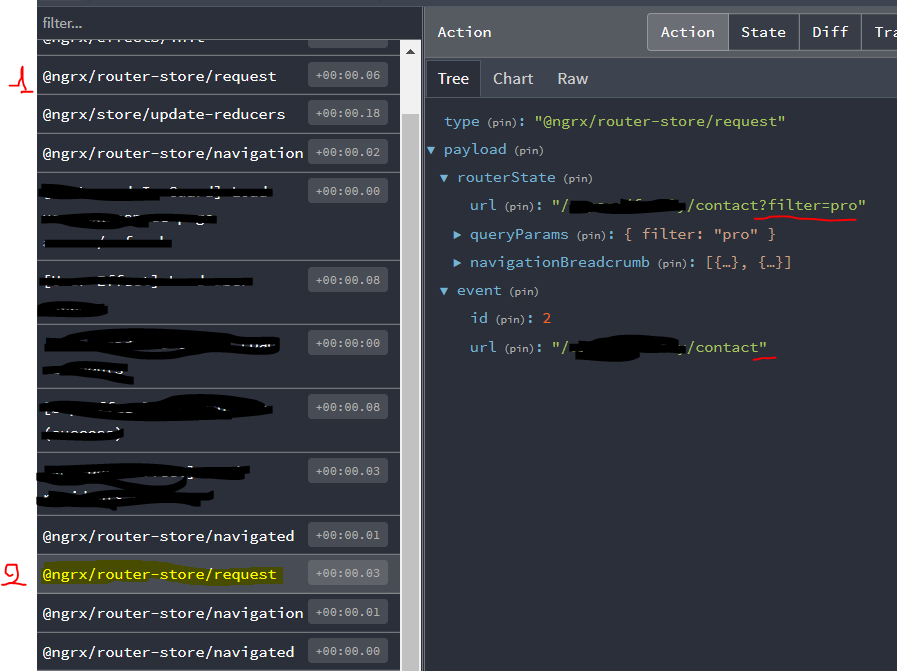Image resolution: width=897 pixels, height=671 pixels.
Task: Click the event id value 2
Action: click(547, 318)
